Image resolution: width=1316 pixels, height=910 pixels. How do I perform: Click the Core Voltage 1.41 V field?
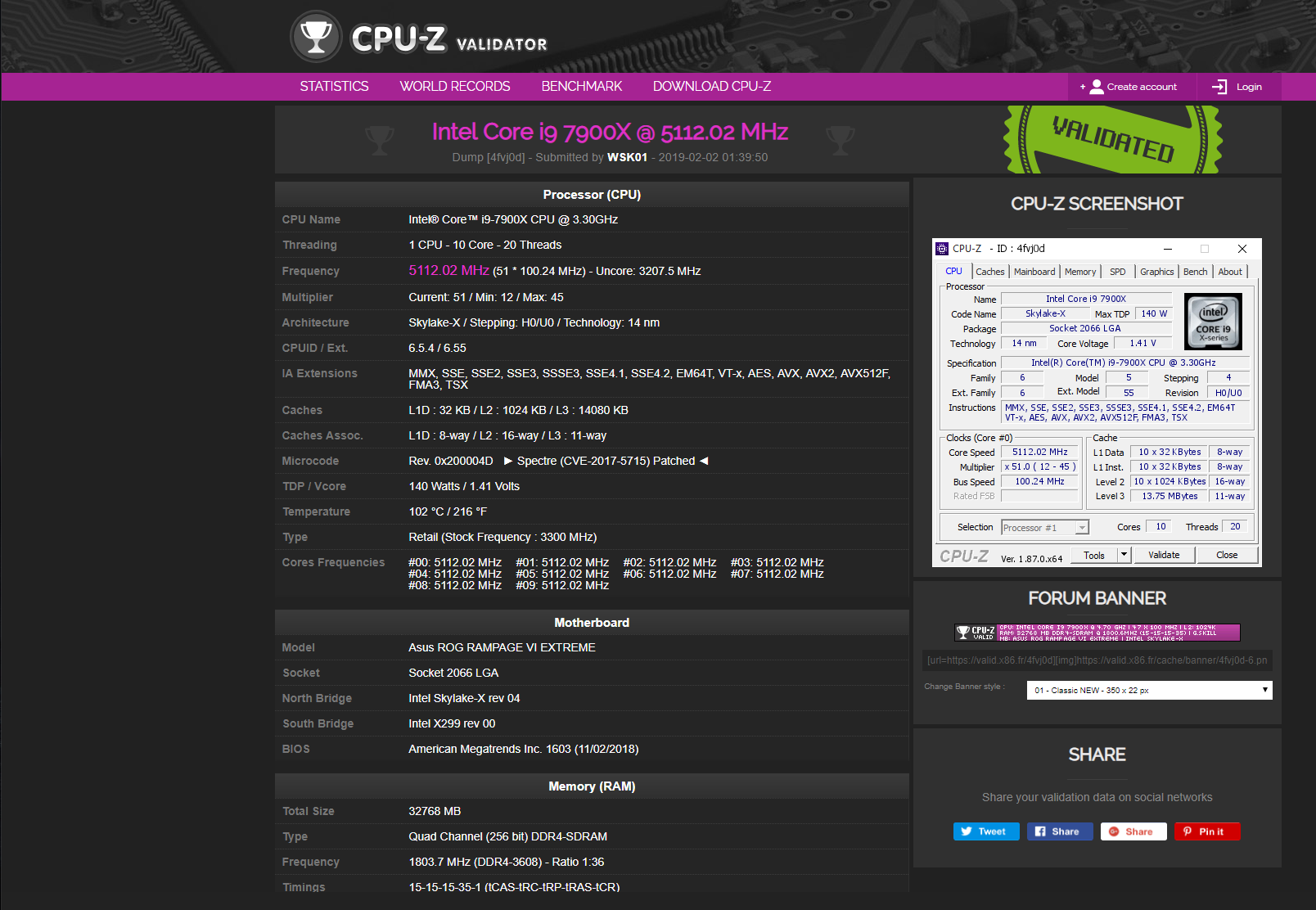tap(1142, 343)
